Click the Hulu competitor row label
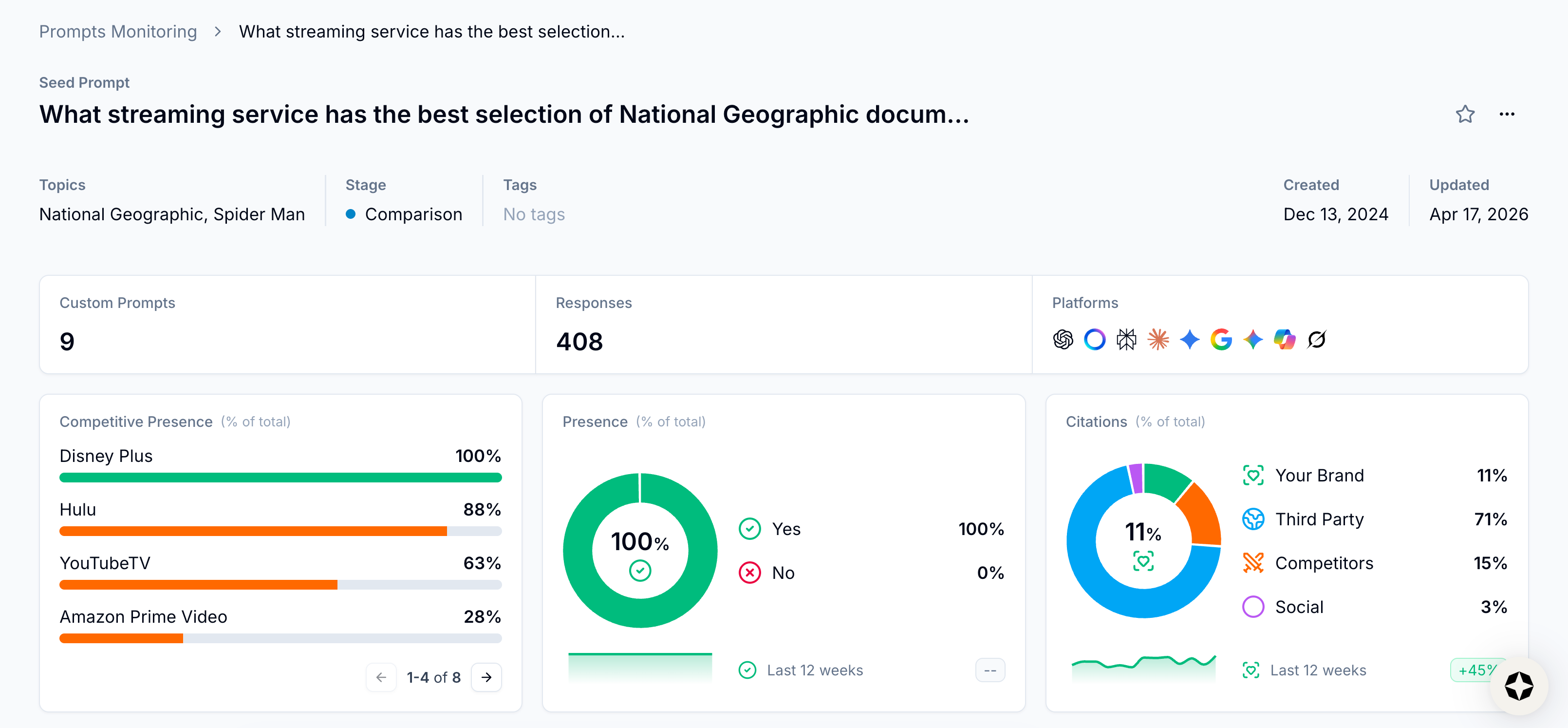Image resolution: width=1568 pixels, height=728 pixels. (78, 509)
